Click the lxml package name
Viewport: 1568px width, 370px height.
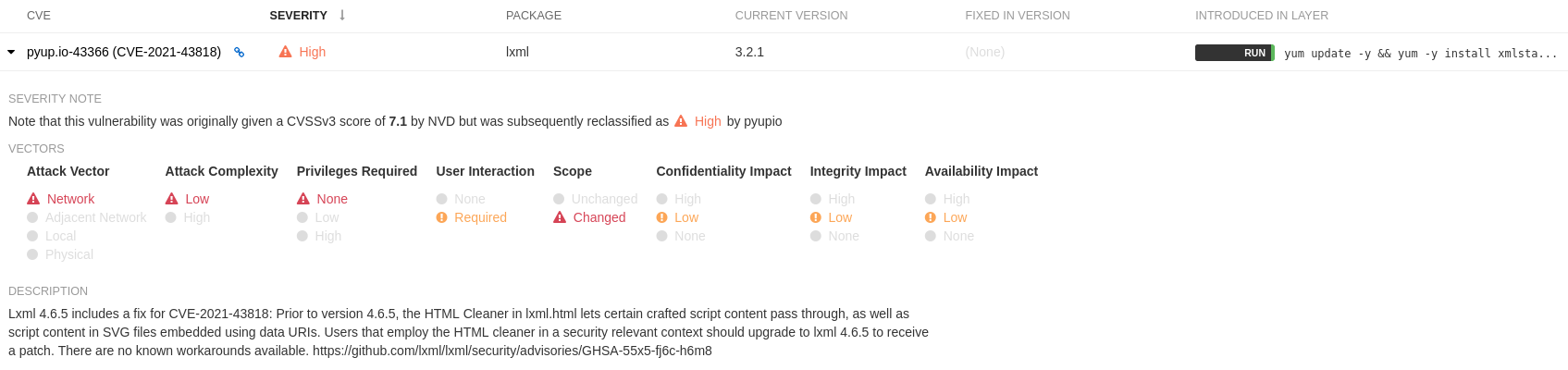517,52
